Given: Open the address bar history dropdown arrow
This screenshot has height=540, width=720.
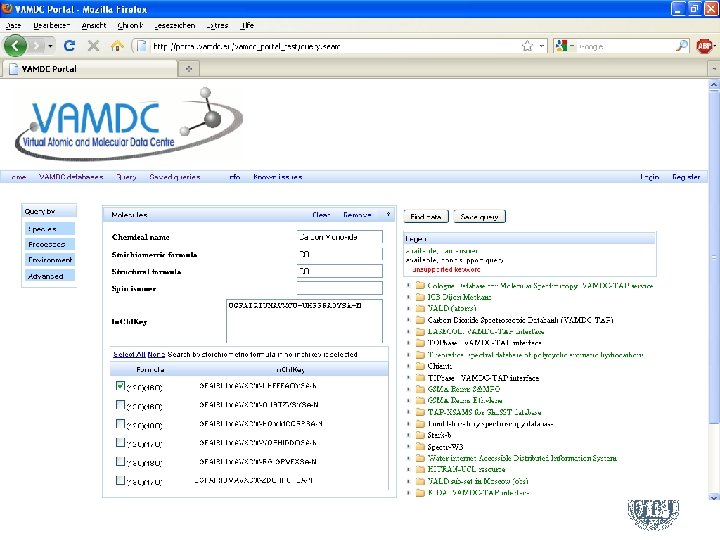Looking at the screenshot, I should 542,46.
